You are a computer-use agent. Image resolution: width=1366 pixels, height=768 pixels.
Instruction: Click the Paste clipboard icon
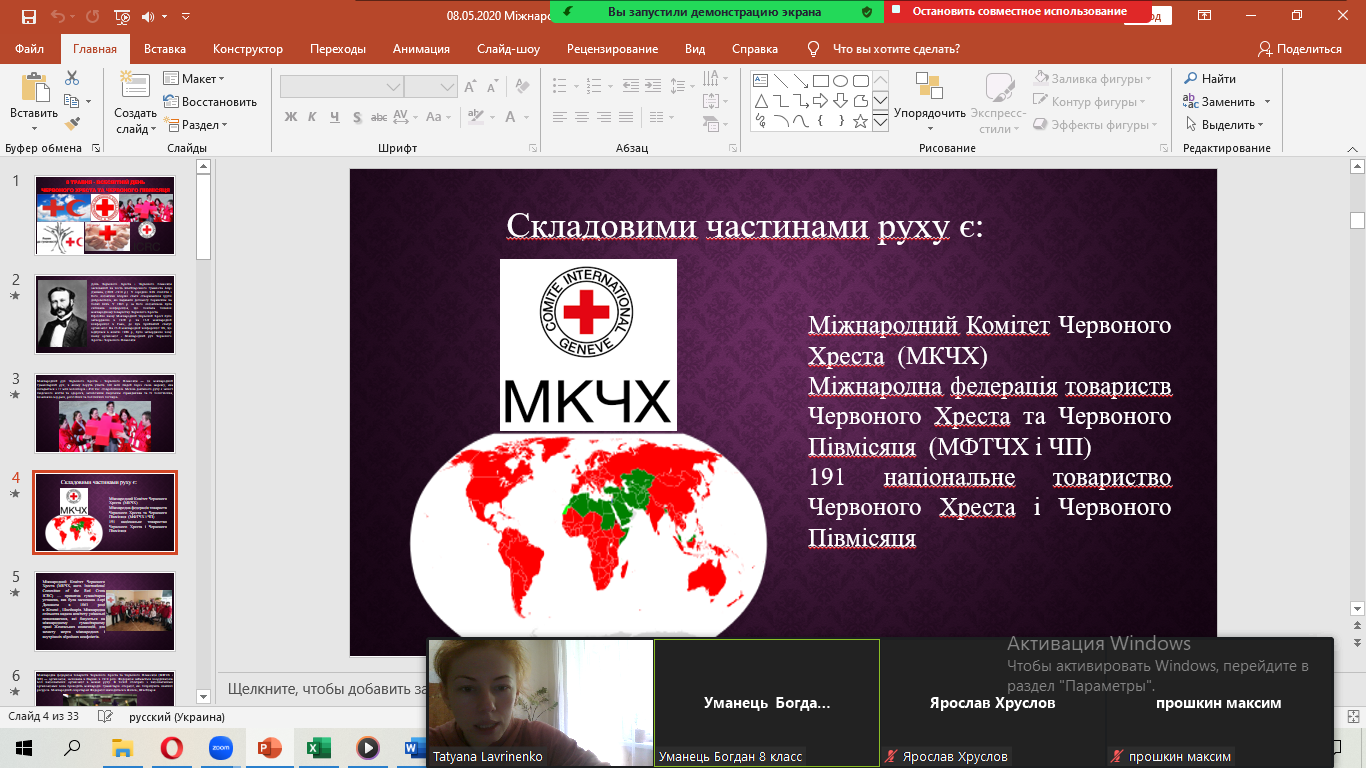[34, 88]
